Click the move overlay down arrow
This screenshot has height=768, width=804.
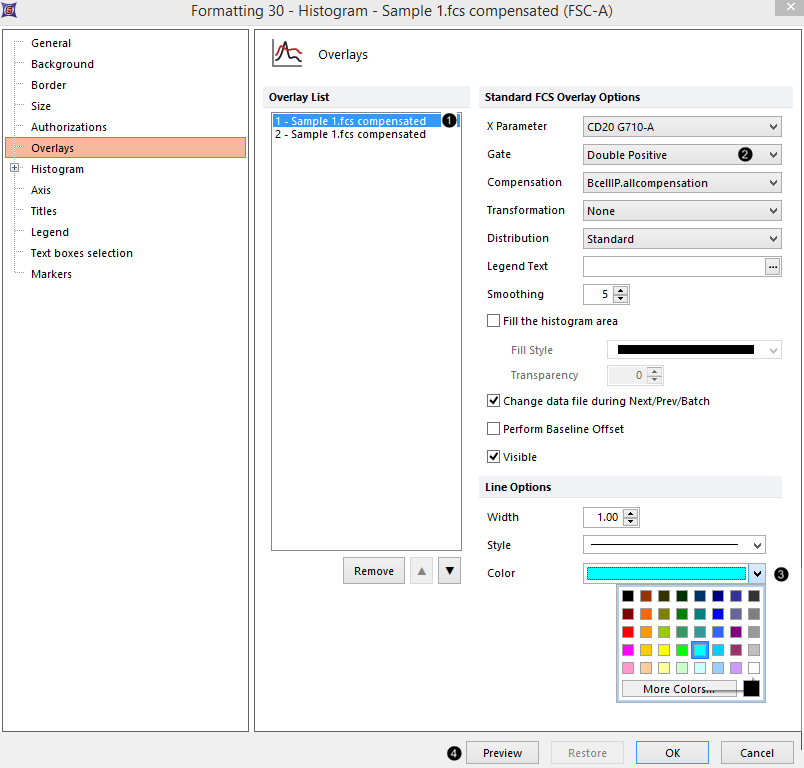pyautogui.click(x=450, y=571)
